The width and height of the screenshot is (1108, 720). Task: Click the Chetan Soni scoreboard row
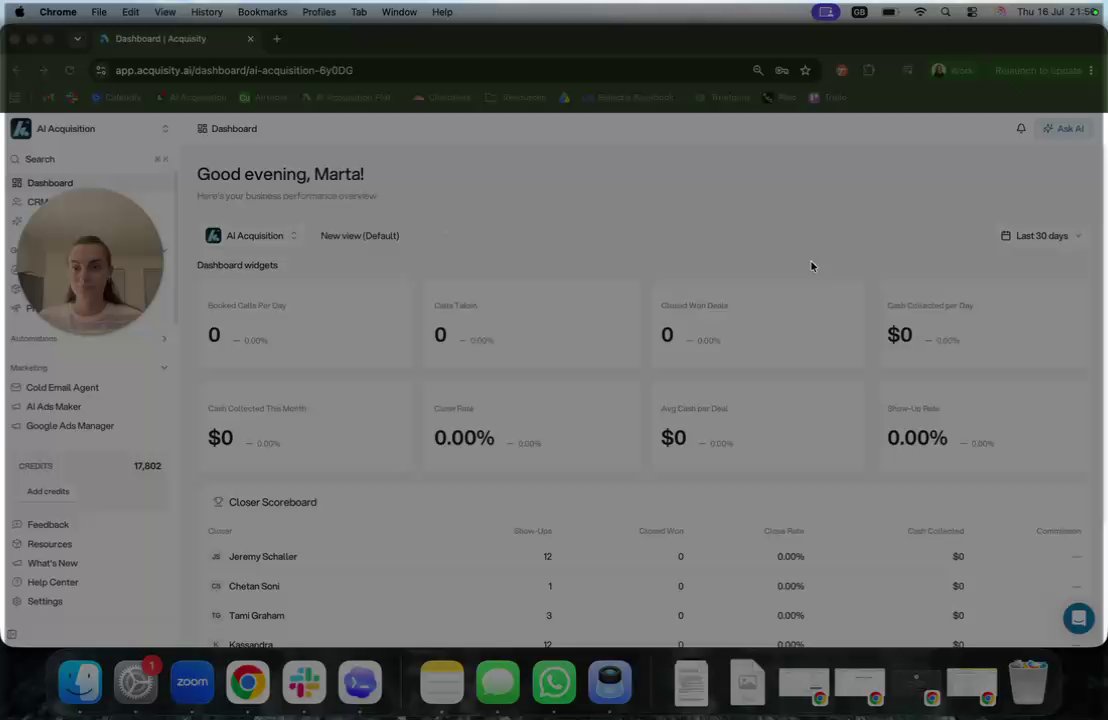pos(644,586)
